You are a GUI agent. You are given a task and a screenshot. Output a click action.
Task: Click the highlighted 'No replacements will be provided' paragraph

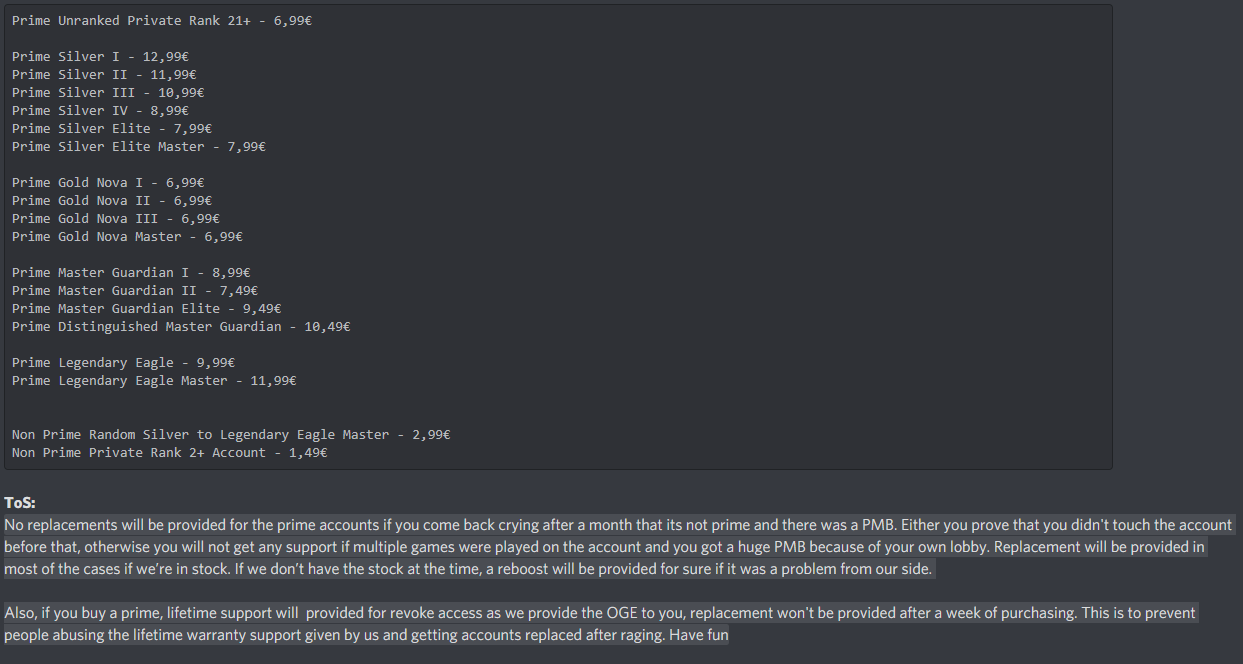tap(619, 547)
